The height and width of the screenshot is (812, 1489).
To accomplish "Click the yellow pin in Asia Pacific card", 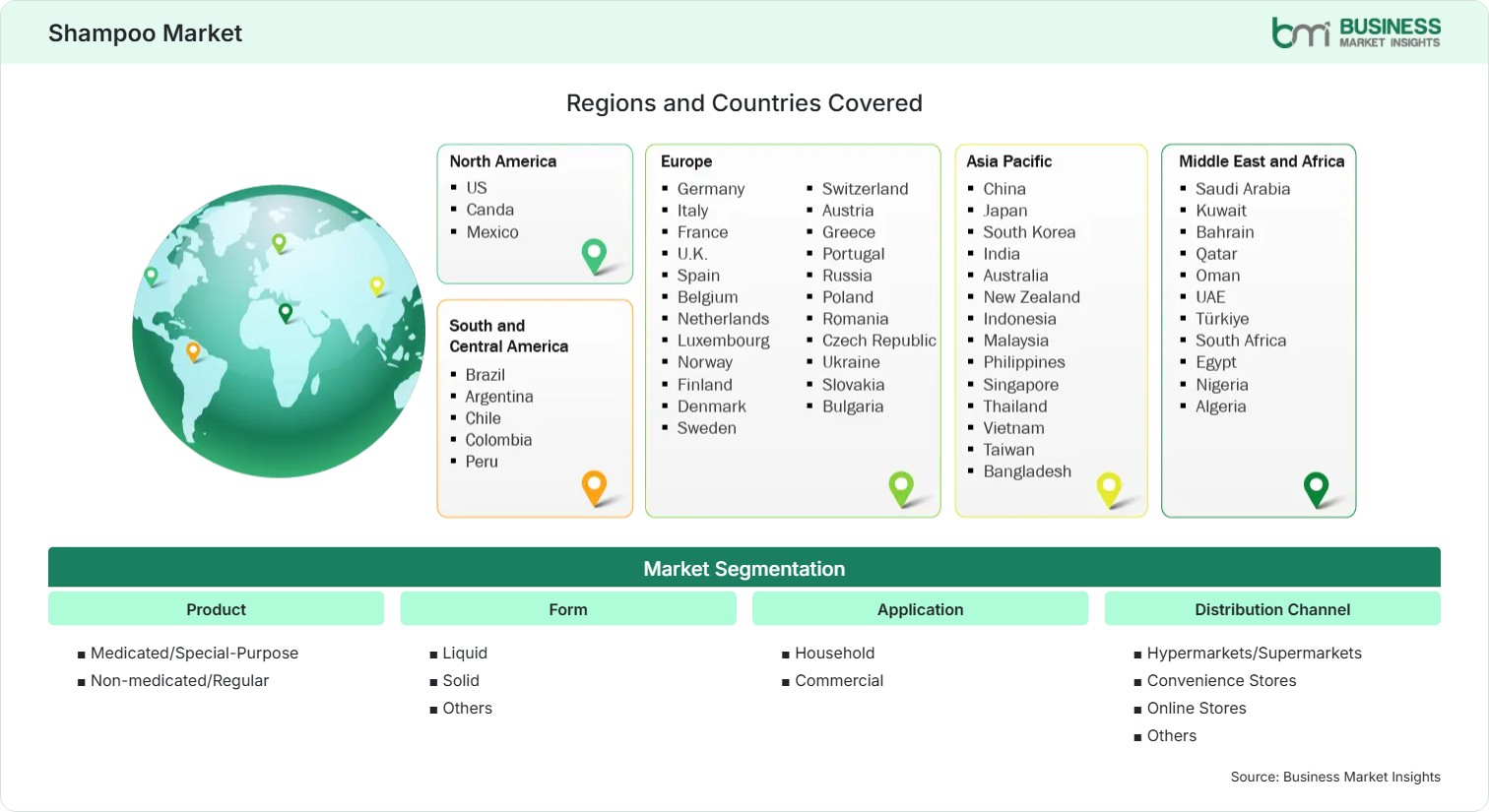I will [x=1109, y=489].
